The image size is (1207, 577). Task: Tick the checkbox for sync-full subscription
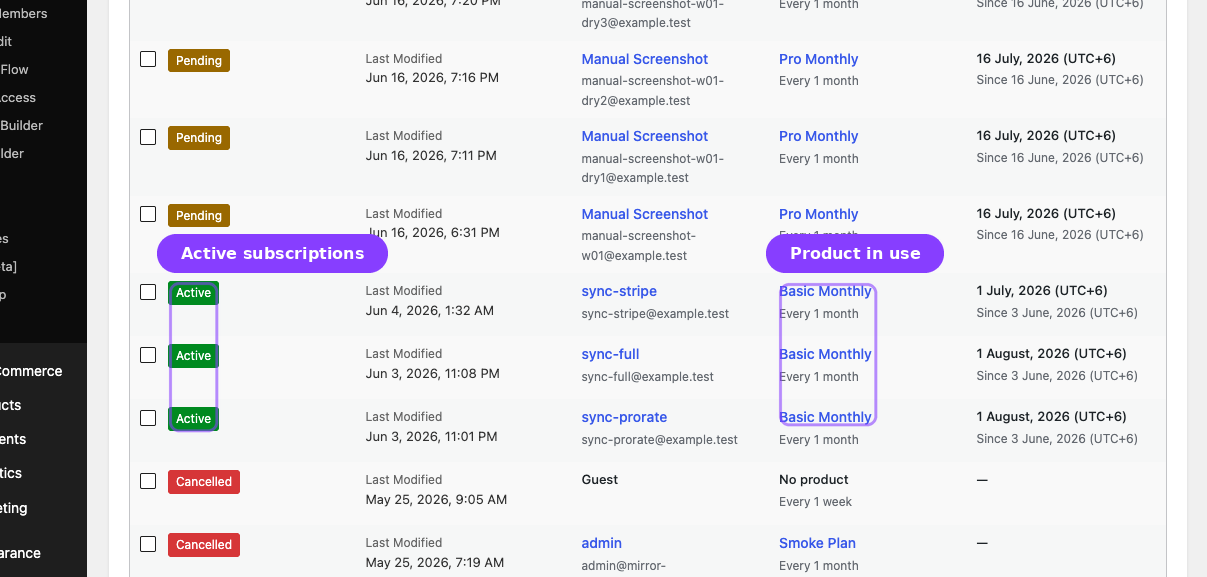pos(148,355)
